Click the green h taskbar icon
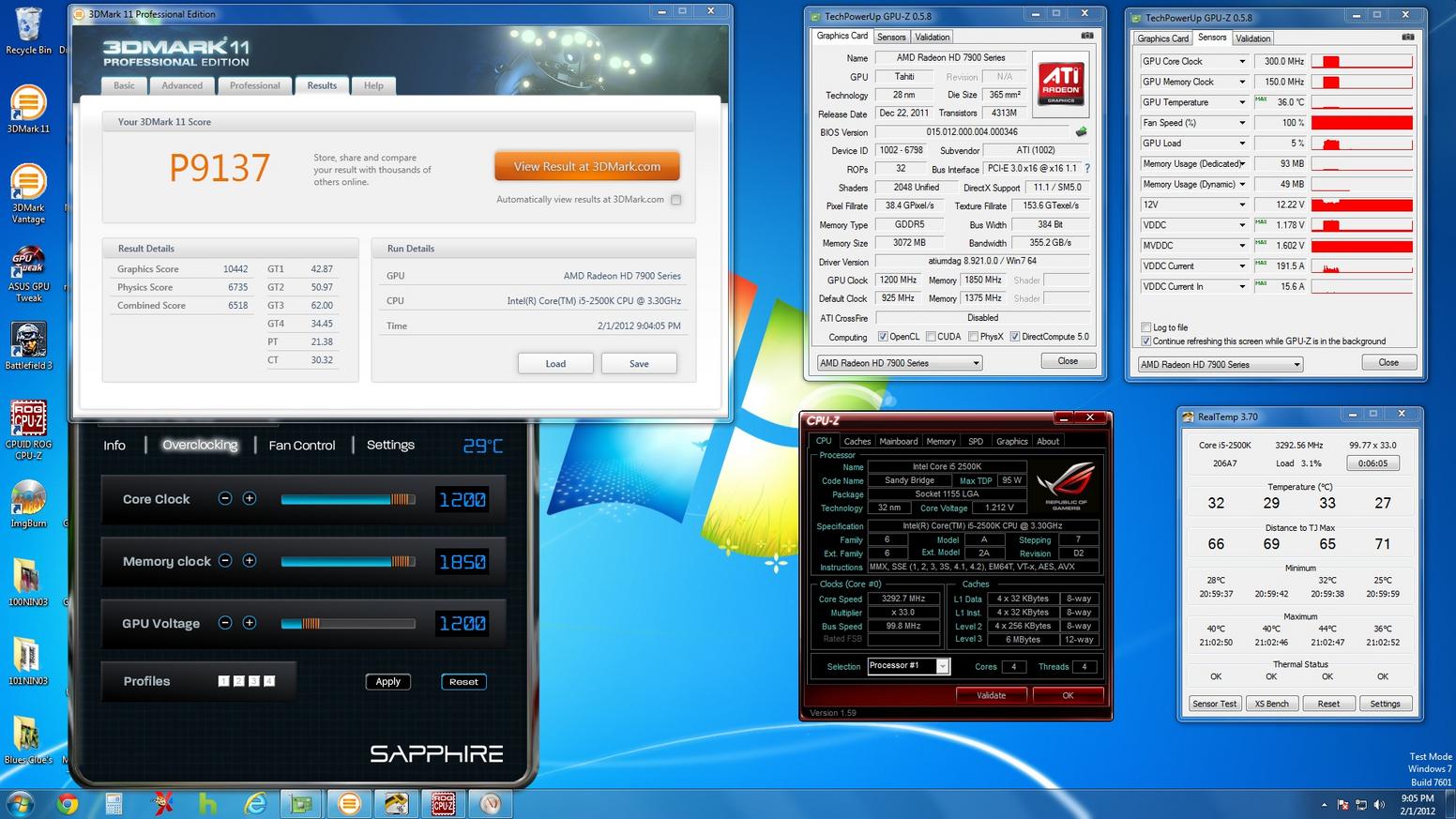The height and width of the screenshot is (819, 1456). pos(207,804)
